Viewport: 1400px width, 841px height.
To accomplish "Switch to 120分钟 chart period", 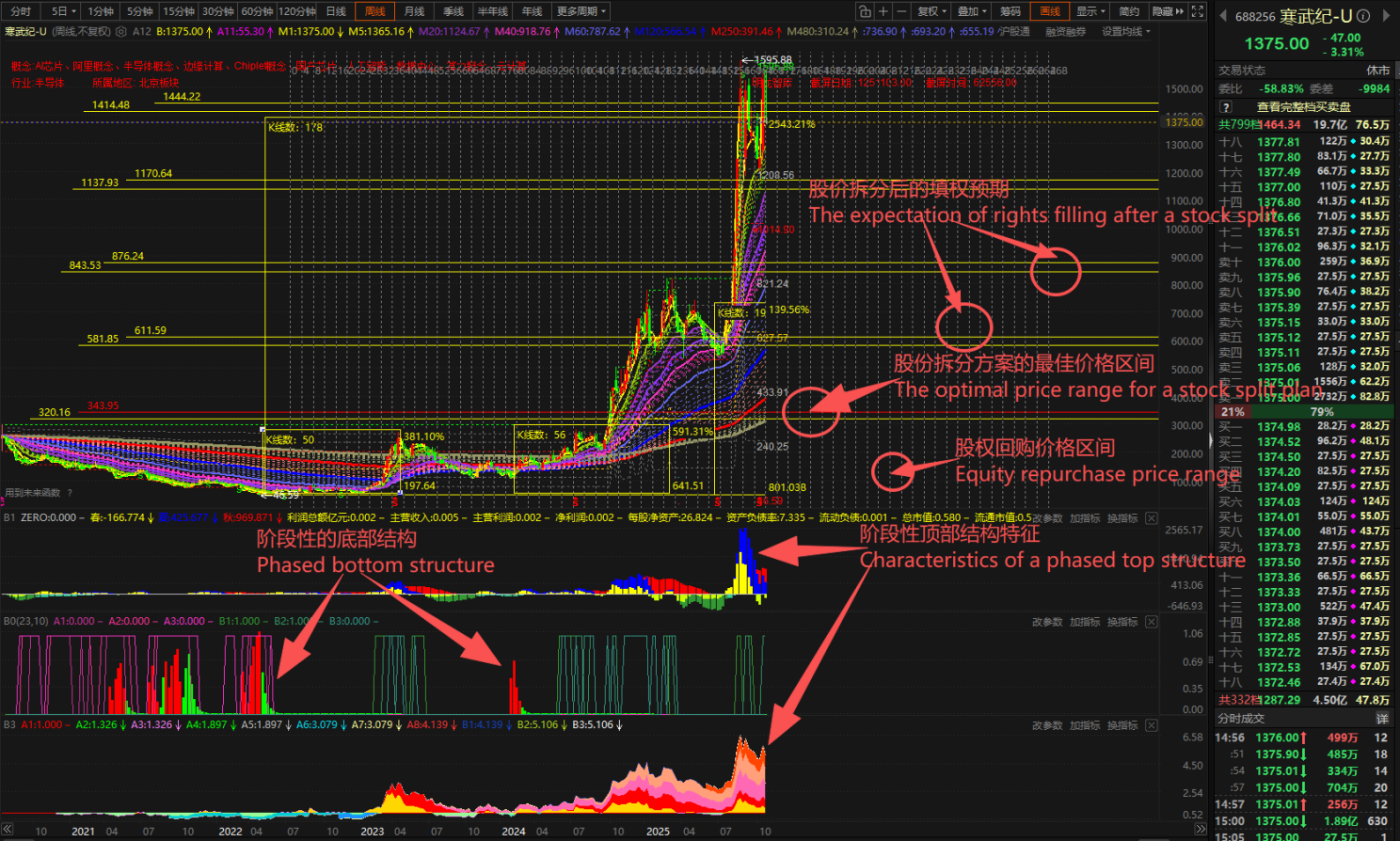I will tap(297, 11).
